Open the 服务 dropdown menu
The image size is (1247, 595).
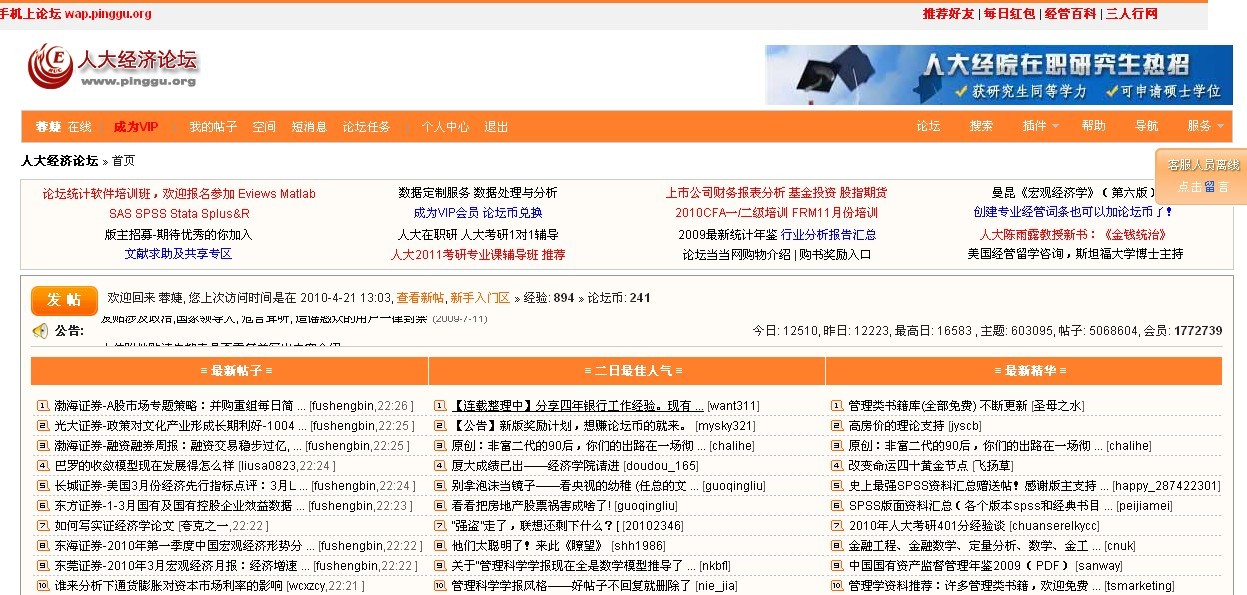click(x=1205, y=127)
